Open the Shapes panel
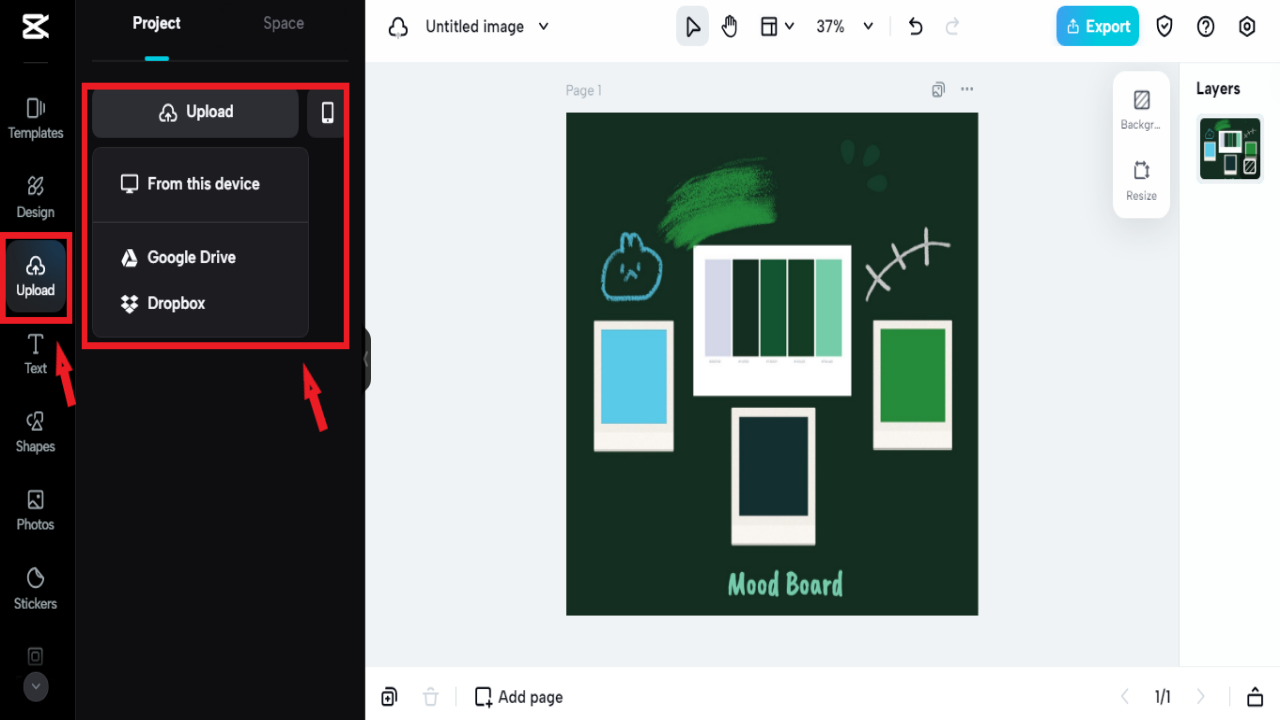The image size is (1280, 720). [x=35, y=433]
